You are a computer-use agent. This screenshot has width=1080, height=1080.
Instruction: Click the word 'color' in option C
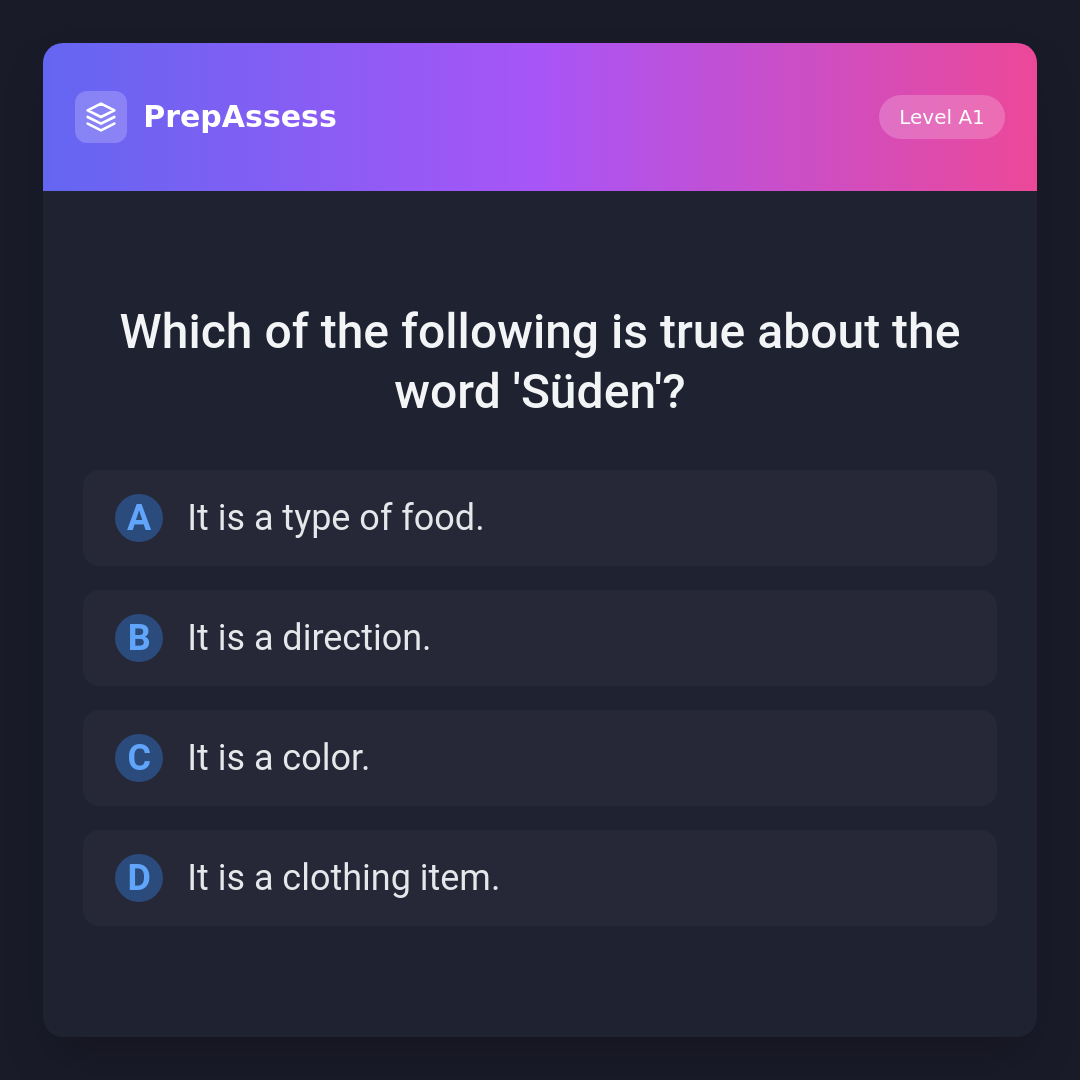pyautogui.click(x=321, y=758)
